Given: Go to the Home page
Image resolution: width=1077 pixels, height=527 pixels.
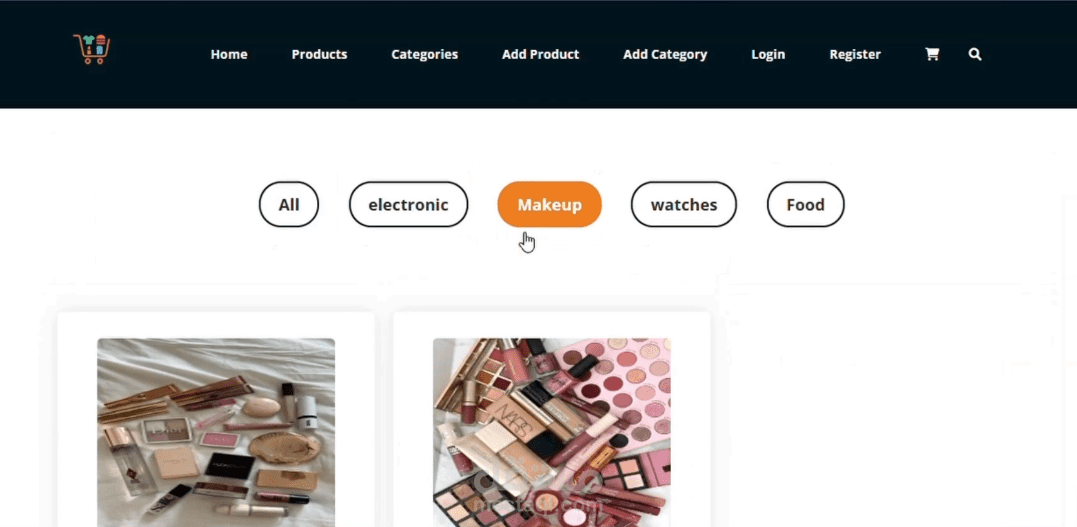Looking at the screenshot, I should 229,54.
